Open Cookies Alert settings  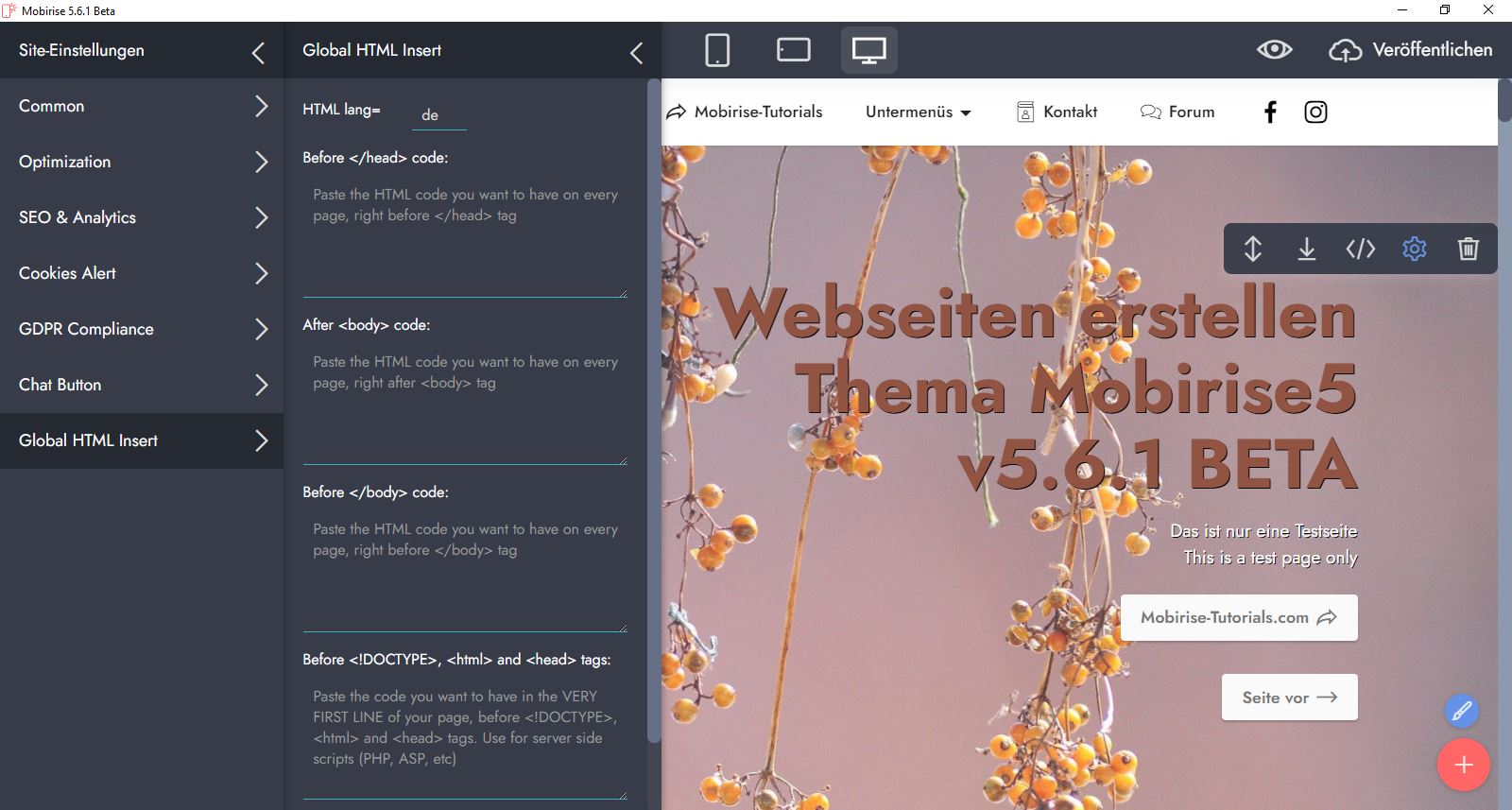point(142,273)
